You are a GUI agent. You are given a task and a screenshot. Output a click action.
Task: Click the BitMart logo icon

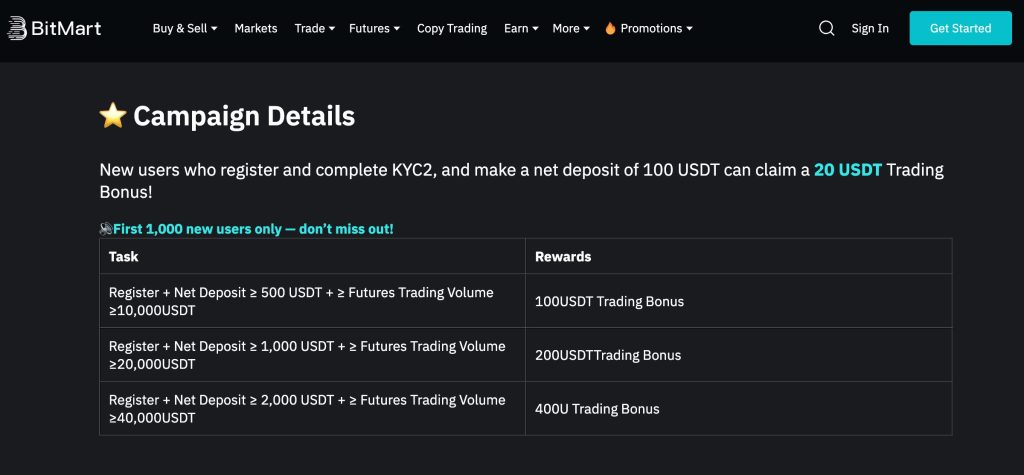[x=17, y=28]
